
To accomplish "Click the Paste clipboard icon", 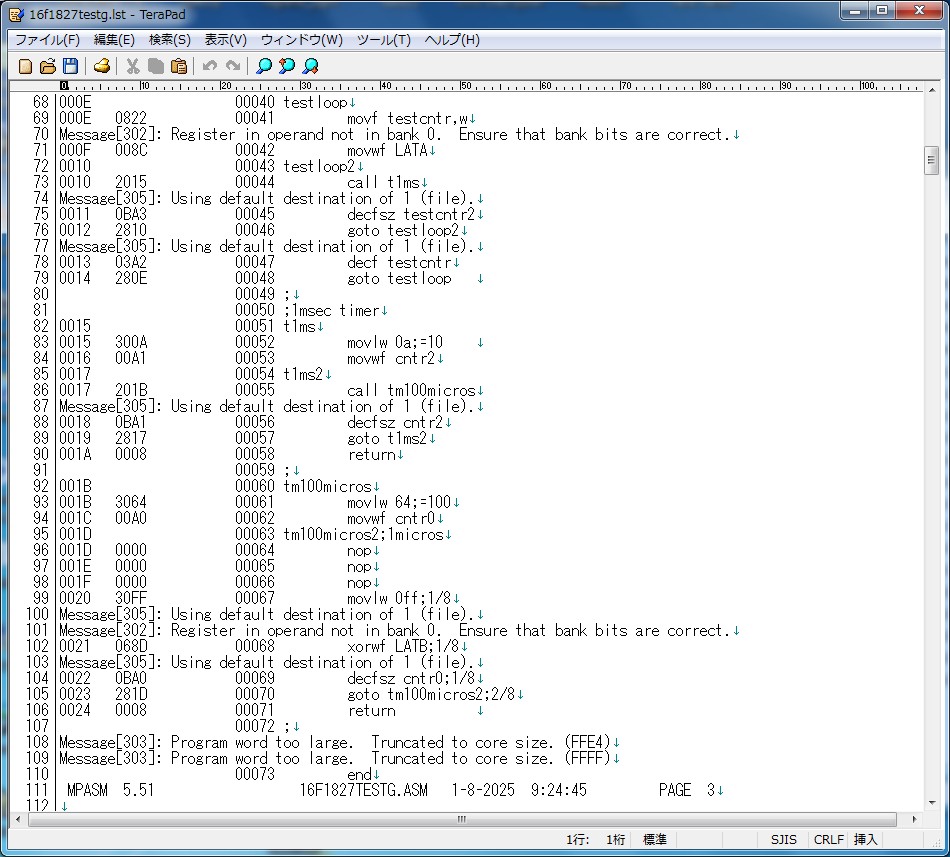I will tap(179, 66).
